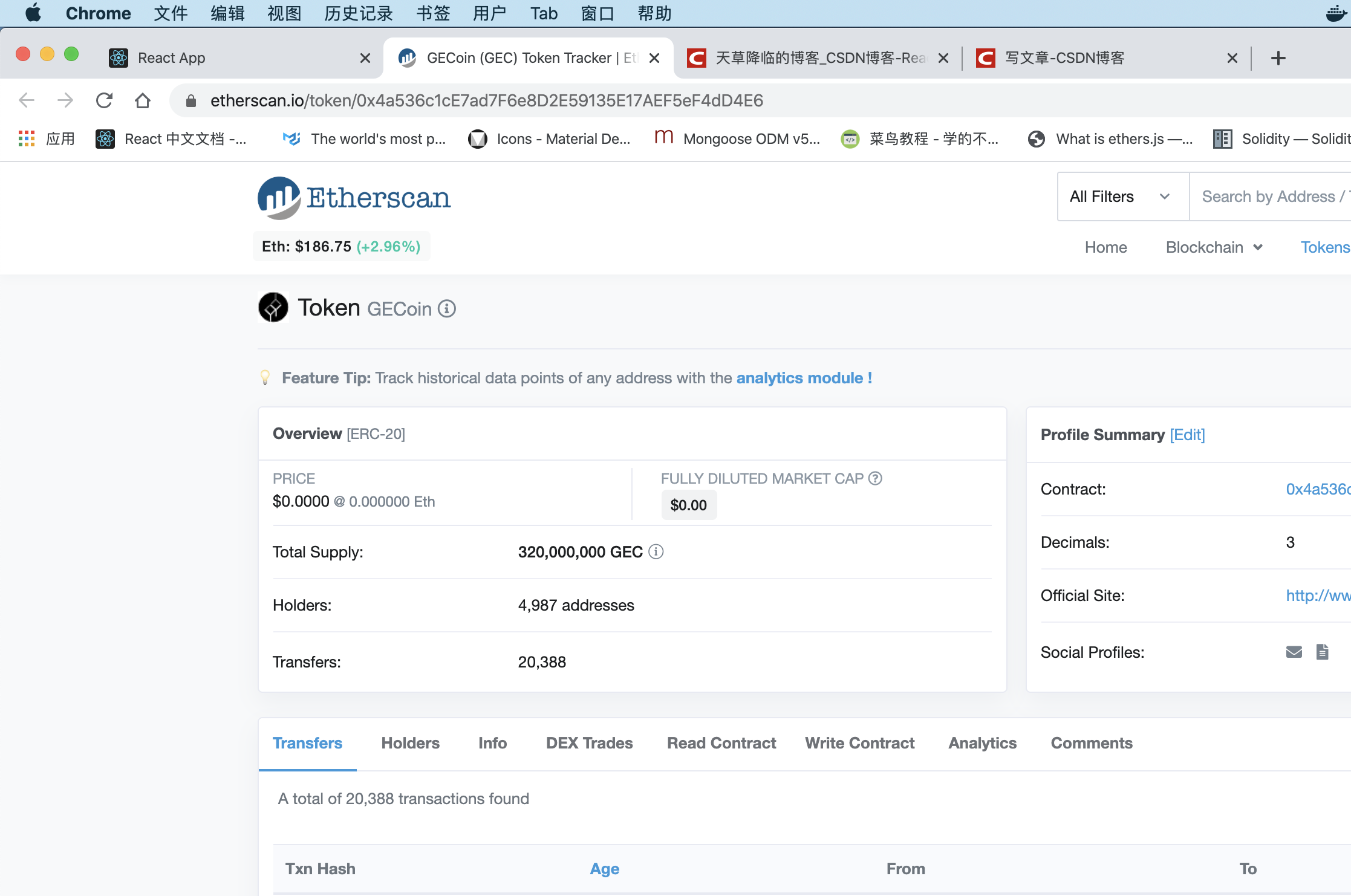Click the info icon next to GECoin

(447, 309)
